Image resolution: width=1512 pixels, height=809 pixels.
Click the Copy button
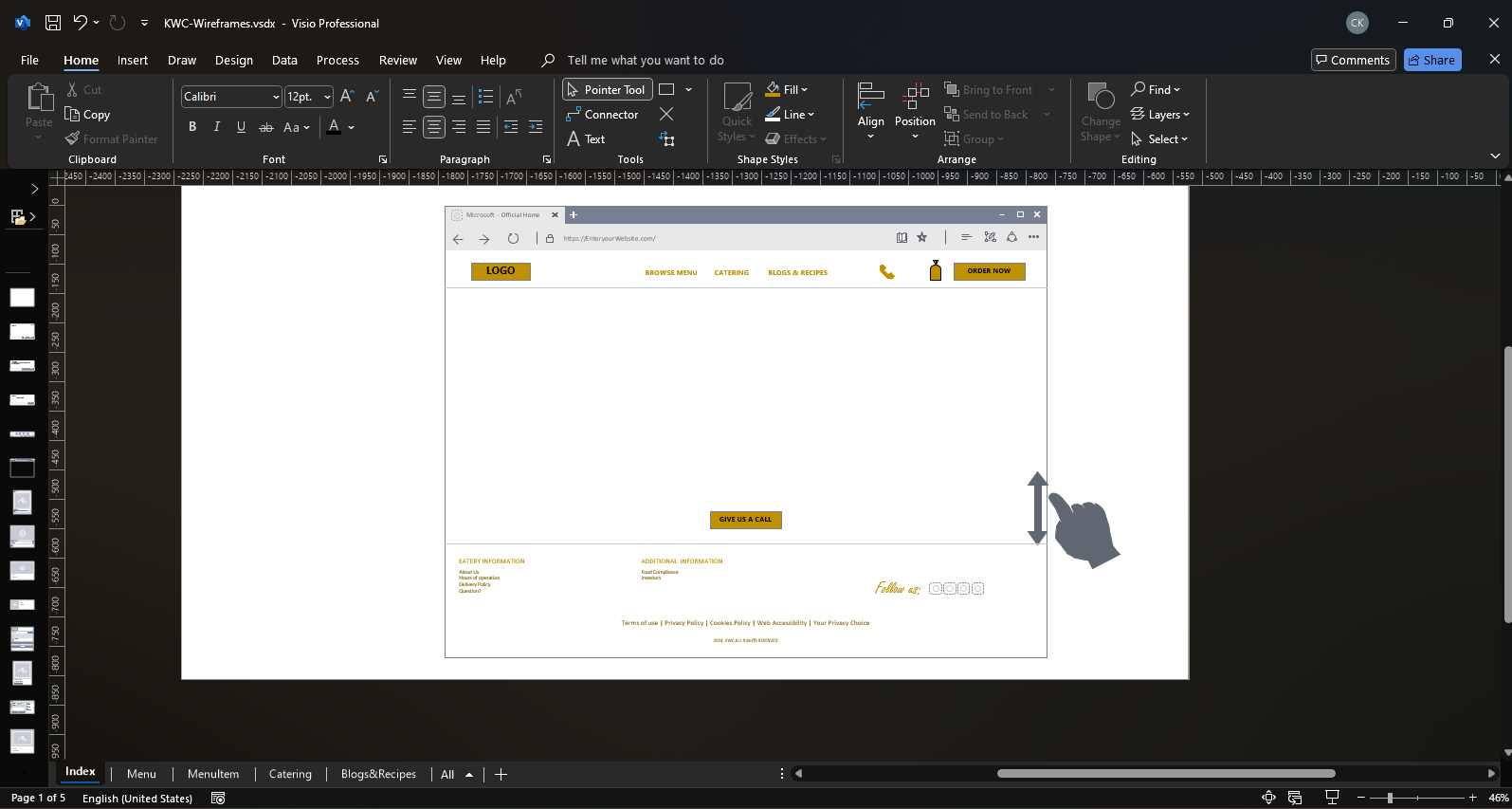pyautogui.click(x=87, y=114)
